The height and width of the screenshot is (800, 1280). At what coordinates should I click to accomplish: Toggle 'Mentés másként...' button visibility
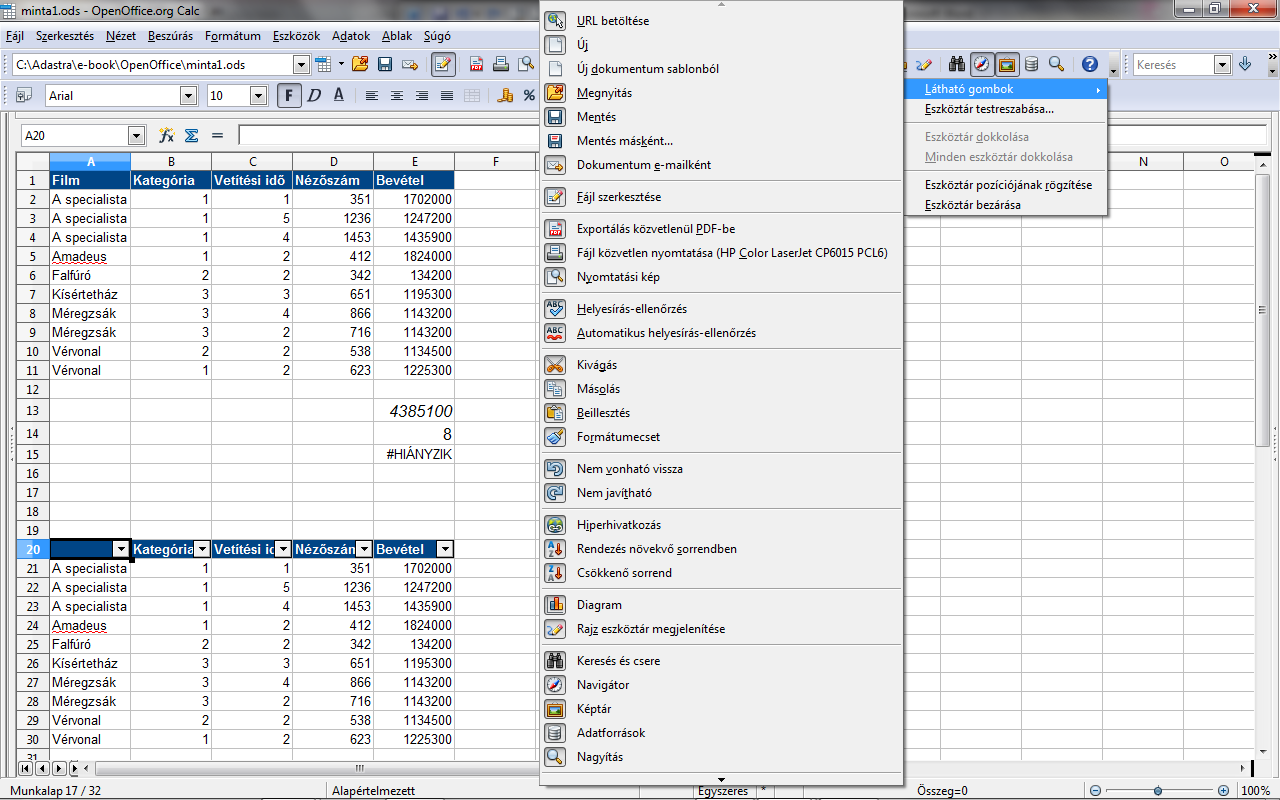coord(721,141)
